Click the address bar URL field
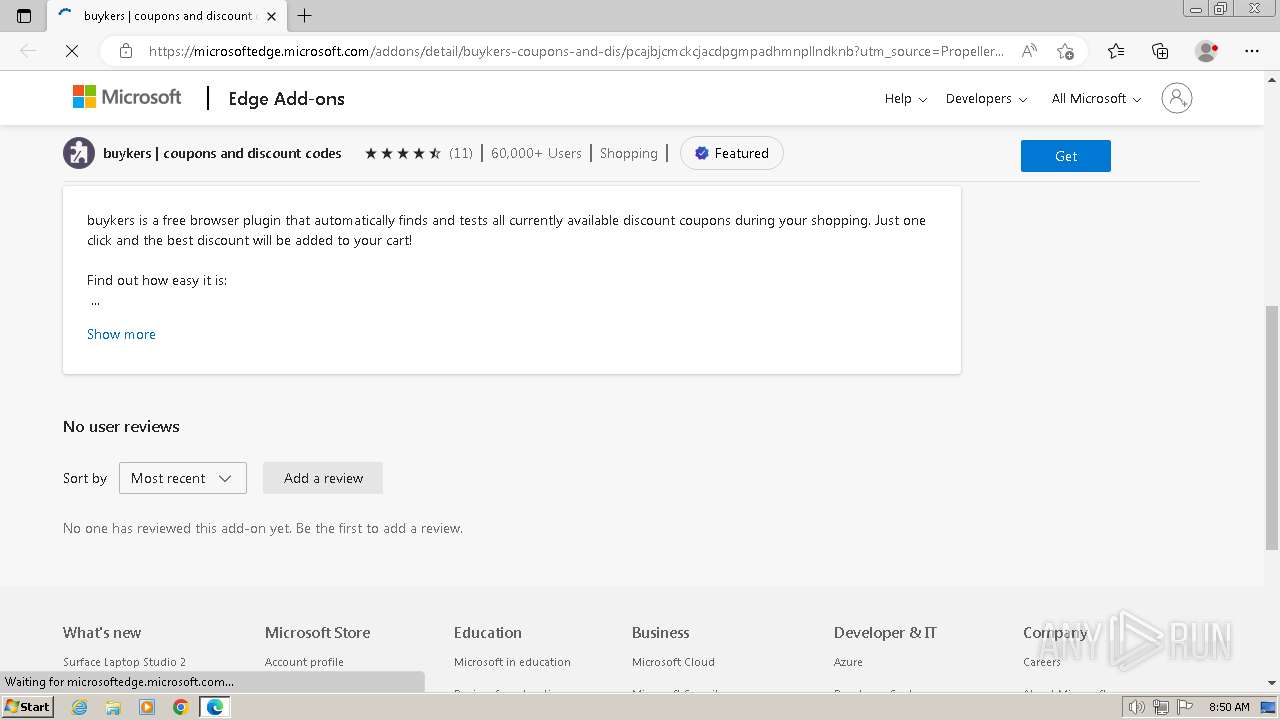The height and width of the screenshot is (720, 1280). click(x=575, y=51)
